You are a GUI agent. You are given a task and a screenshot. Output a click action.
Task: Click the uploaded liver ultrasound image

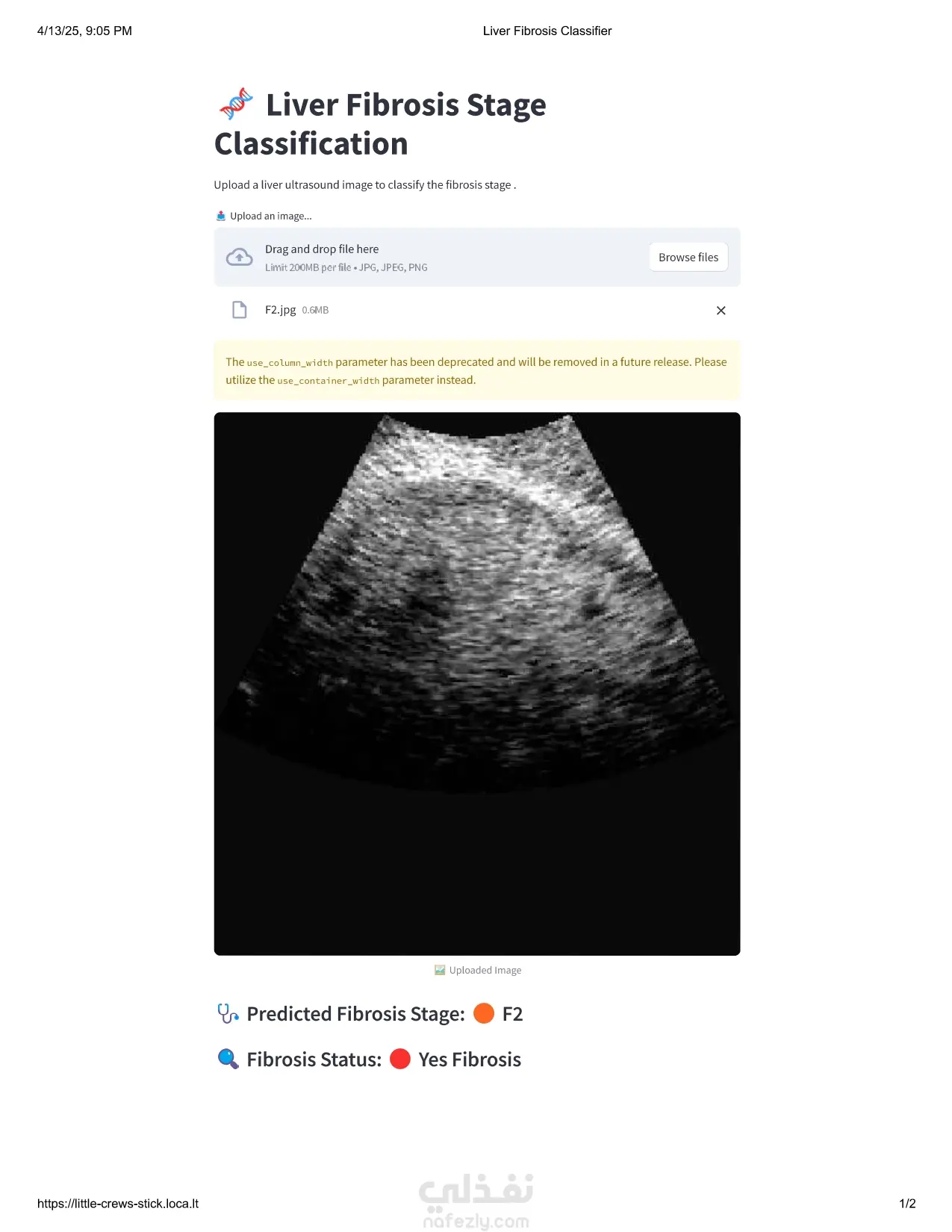[477, 684]
